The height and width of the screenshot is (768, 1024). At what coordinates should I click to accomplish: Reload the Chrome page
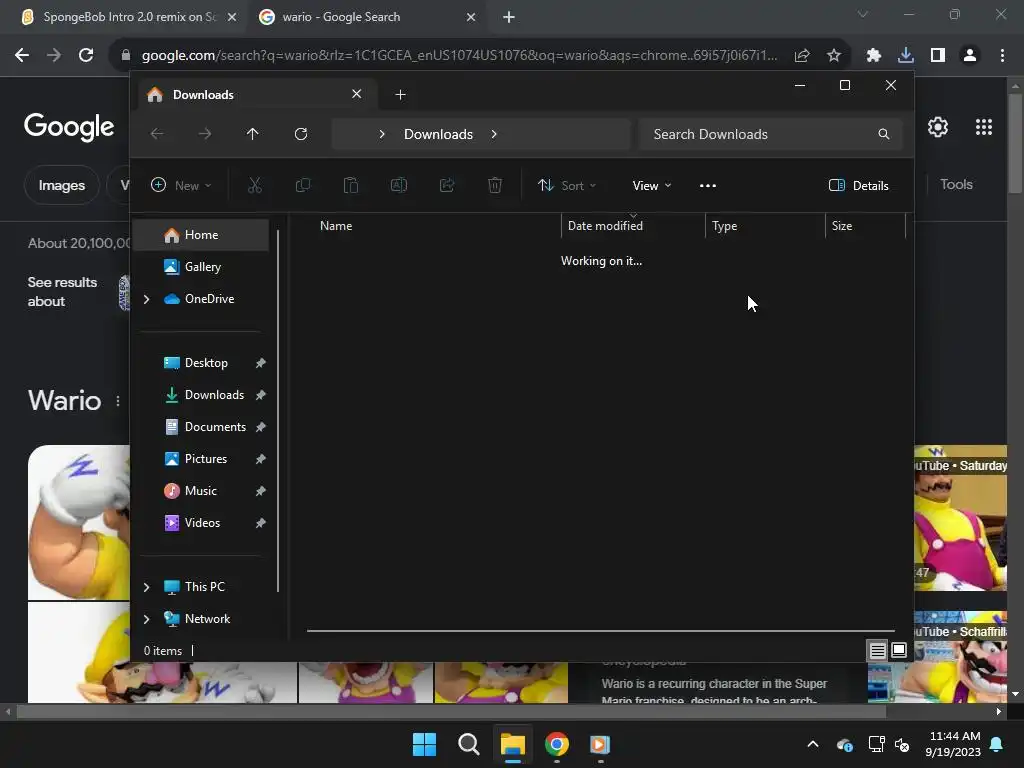tap(86, 55)
